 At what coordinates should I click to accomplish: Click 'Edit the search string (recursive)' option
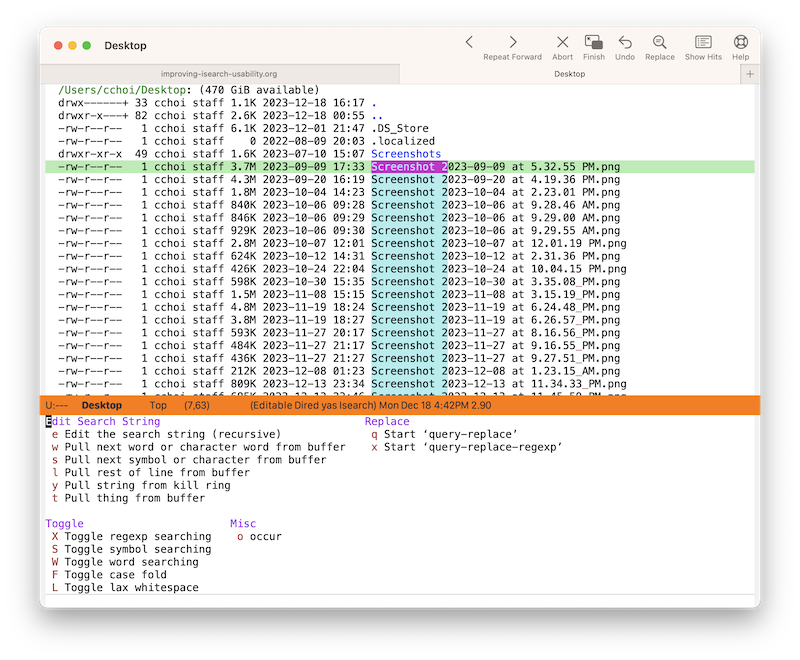pos(166,435)
